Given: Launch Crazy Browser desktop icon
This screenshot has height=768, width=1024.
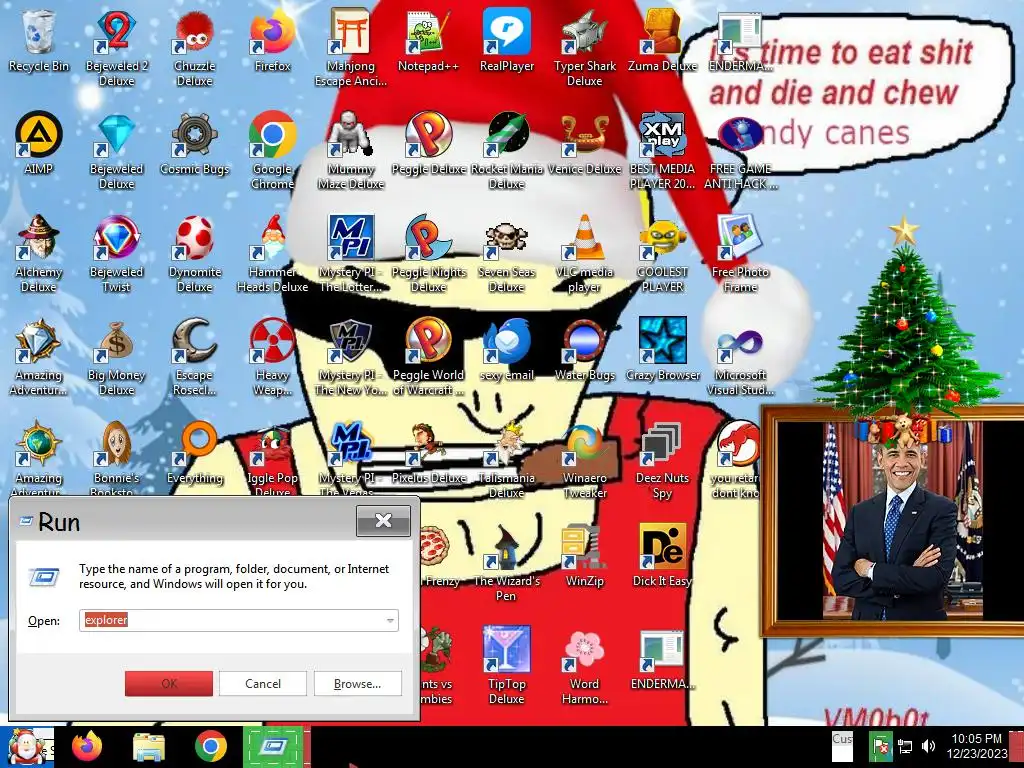Looking at the screenshot, I should tap(662, 349).
